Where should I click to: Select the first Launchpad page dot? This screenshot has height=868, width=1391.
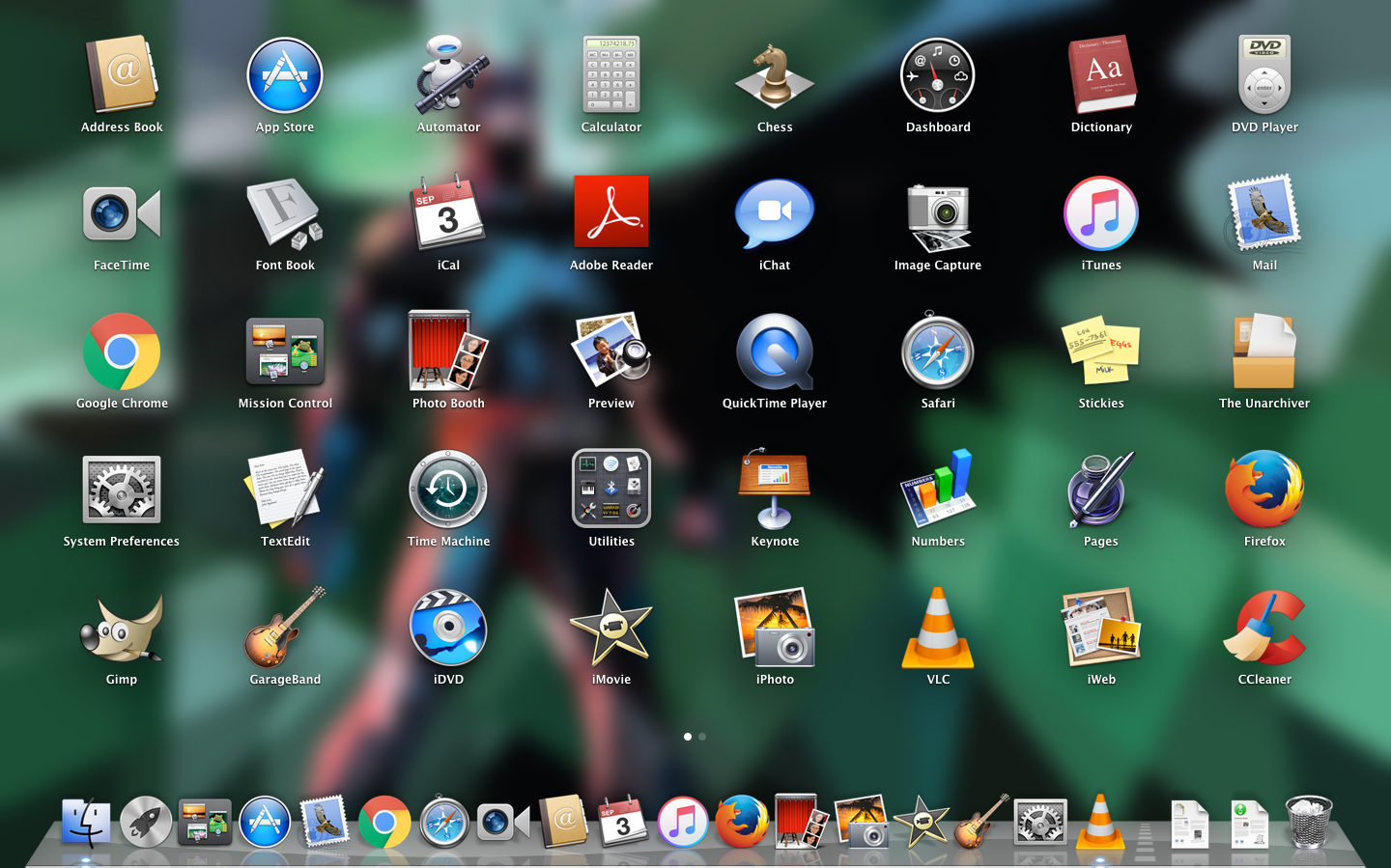pos(688,737)
